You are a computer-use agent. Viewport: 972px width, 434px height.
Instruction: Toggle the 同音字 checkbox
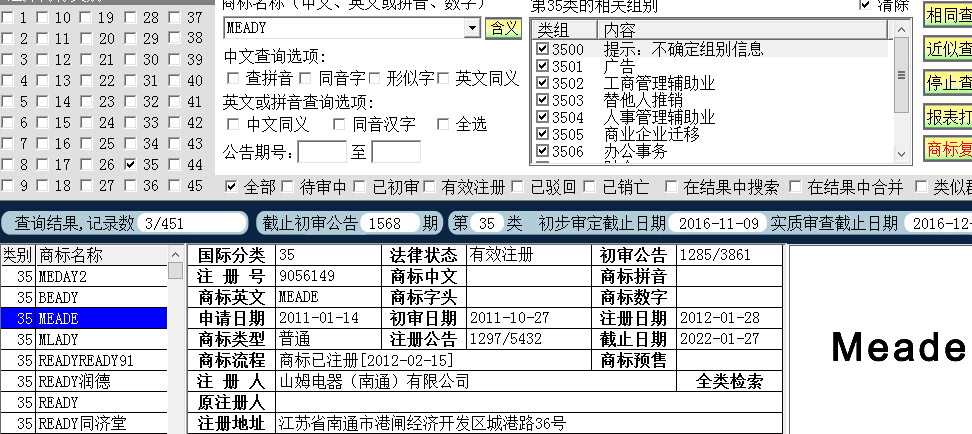tap(305, 78)
